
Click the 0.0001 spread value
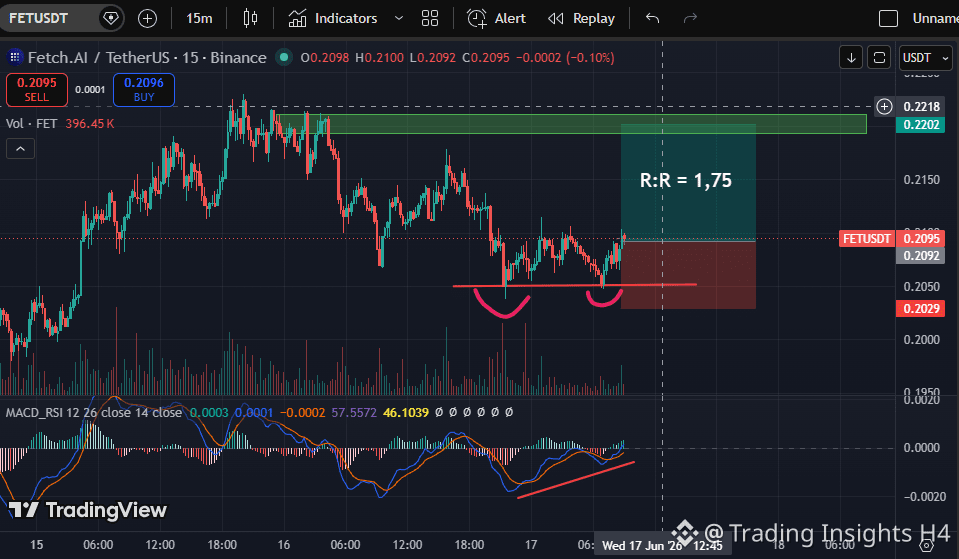[x=90, y=89]
